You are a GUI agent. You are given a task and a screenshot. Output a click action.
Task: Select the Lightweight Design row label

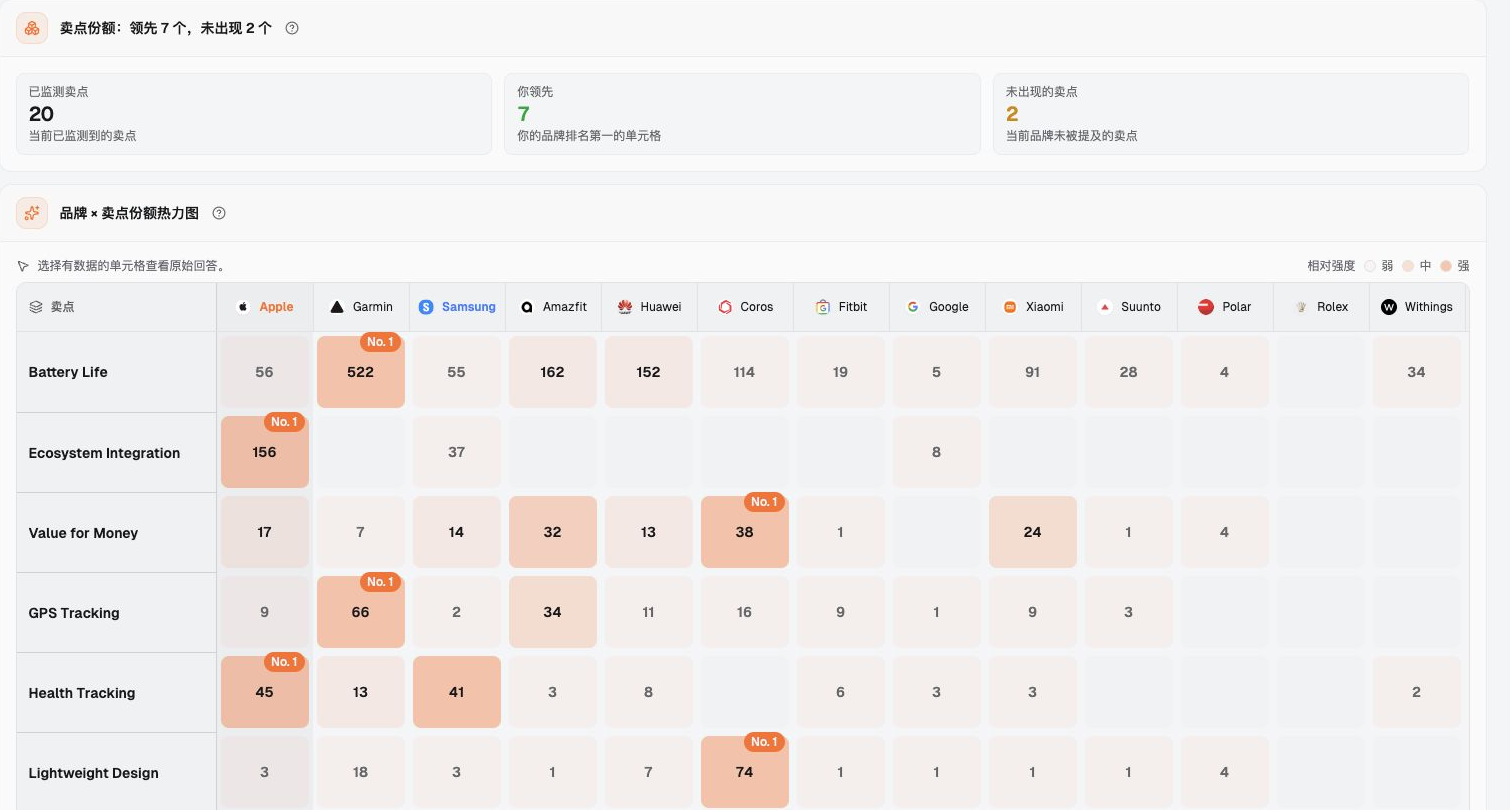94,773
